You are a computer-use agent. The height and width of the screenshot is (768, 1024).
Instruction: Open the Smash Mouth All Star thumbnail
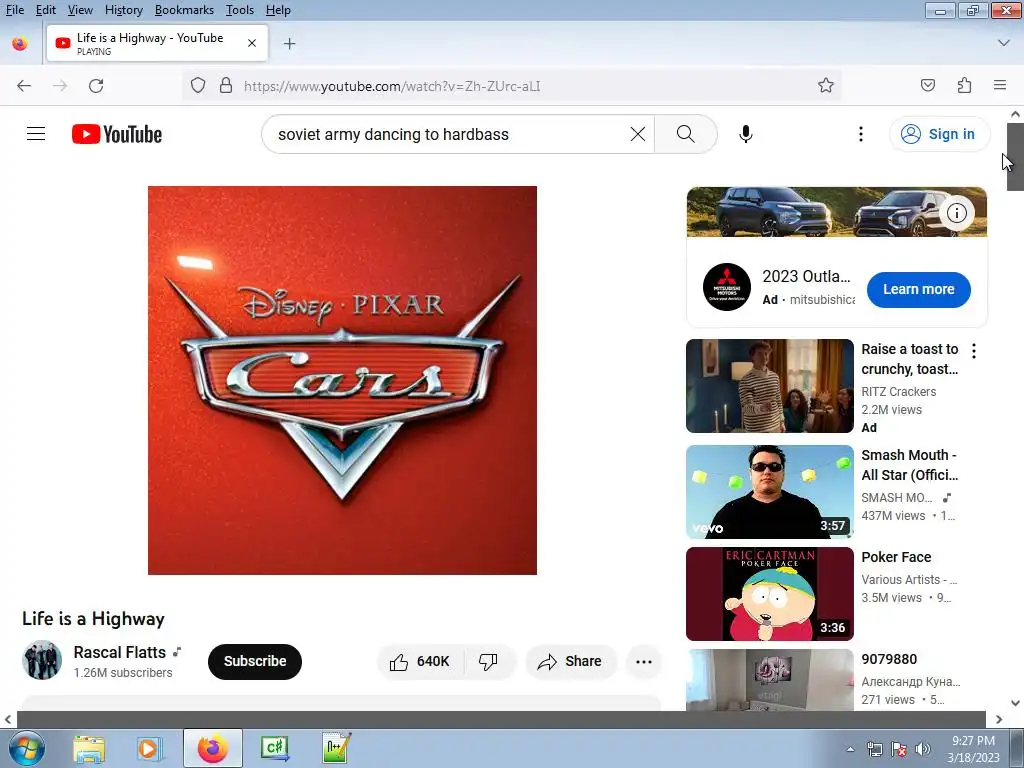click(770, 492)
